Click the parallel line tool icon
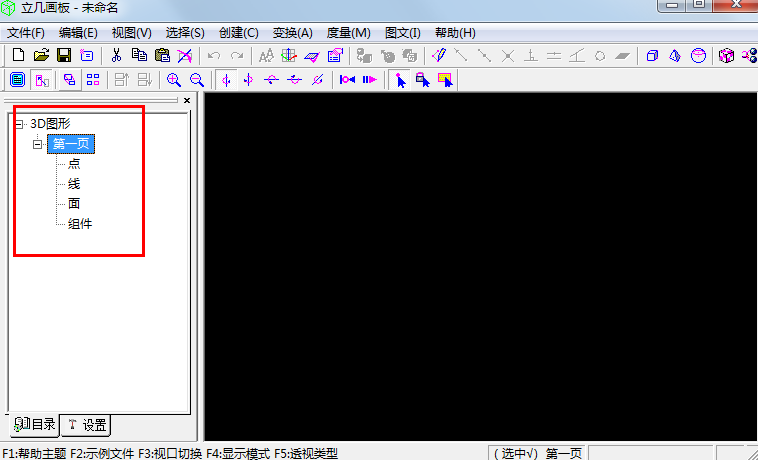The height and width of the screenshot is (460, 758). tap(554, 56)
